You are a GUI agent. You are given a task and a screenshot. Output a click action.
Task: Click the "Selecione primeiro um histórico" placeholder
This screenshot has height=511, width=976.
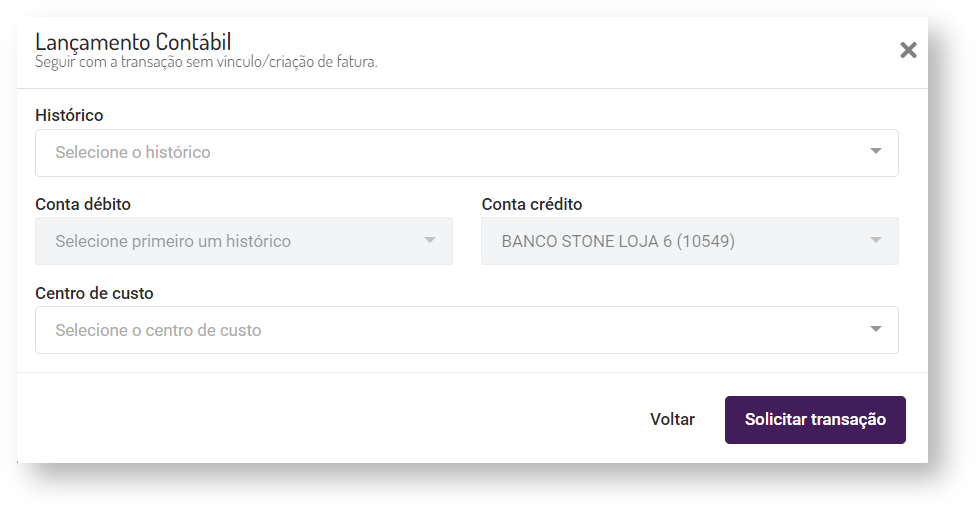pos(173,241)
